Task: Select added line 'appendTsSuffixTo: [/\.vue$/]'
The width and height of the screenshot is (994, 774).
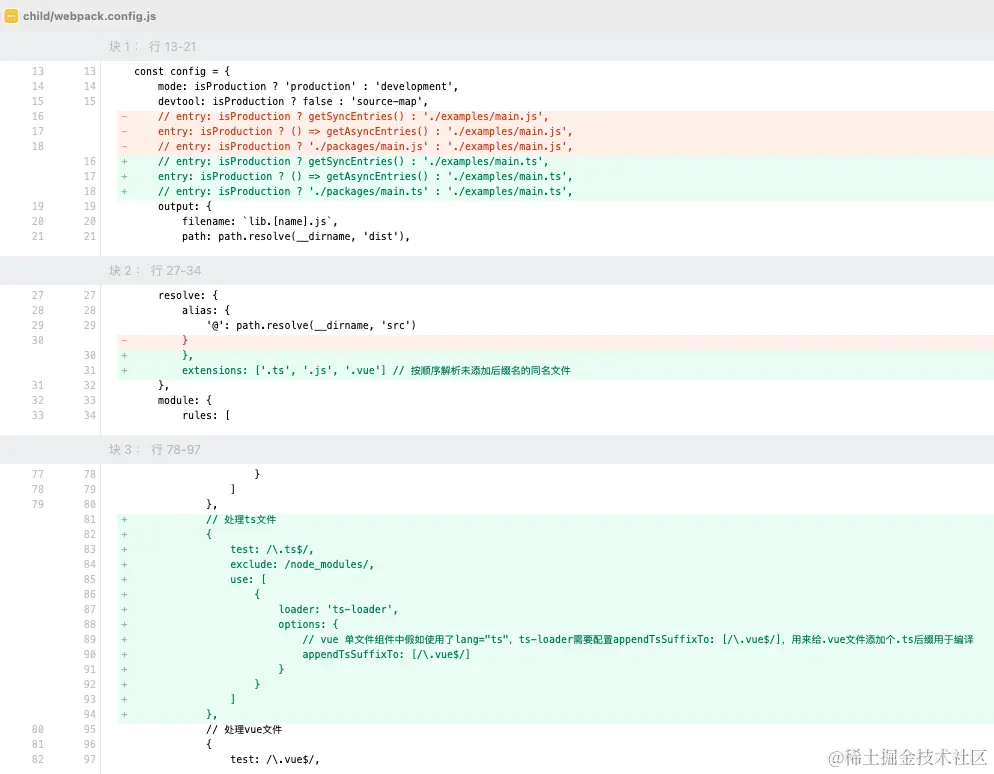Action: click(387, 654)
